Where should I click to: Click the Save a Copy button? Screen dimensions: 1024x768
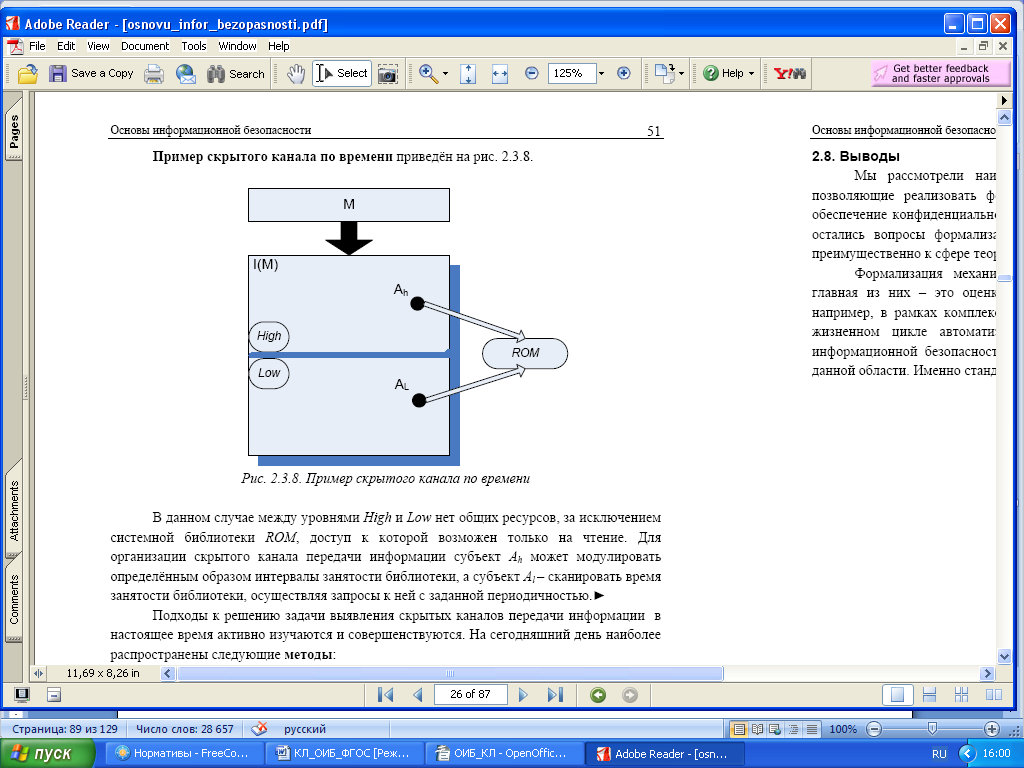(x=91, y=74)
